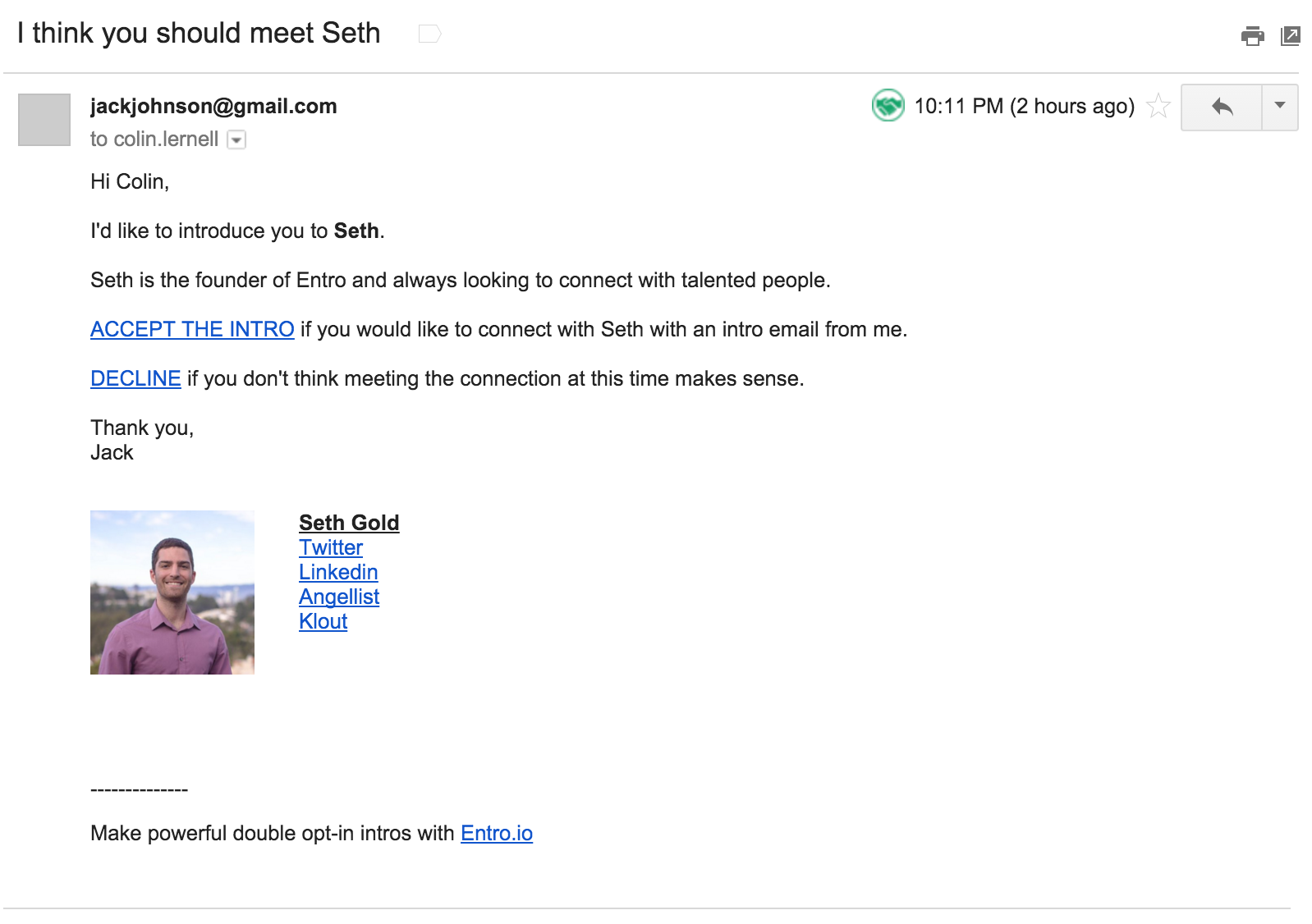The image size is (1312, 924).
Task: Open email in new window icon
Action: (x=1290, y=36)
